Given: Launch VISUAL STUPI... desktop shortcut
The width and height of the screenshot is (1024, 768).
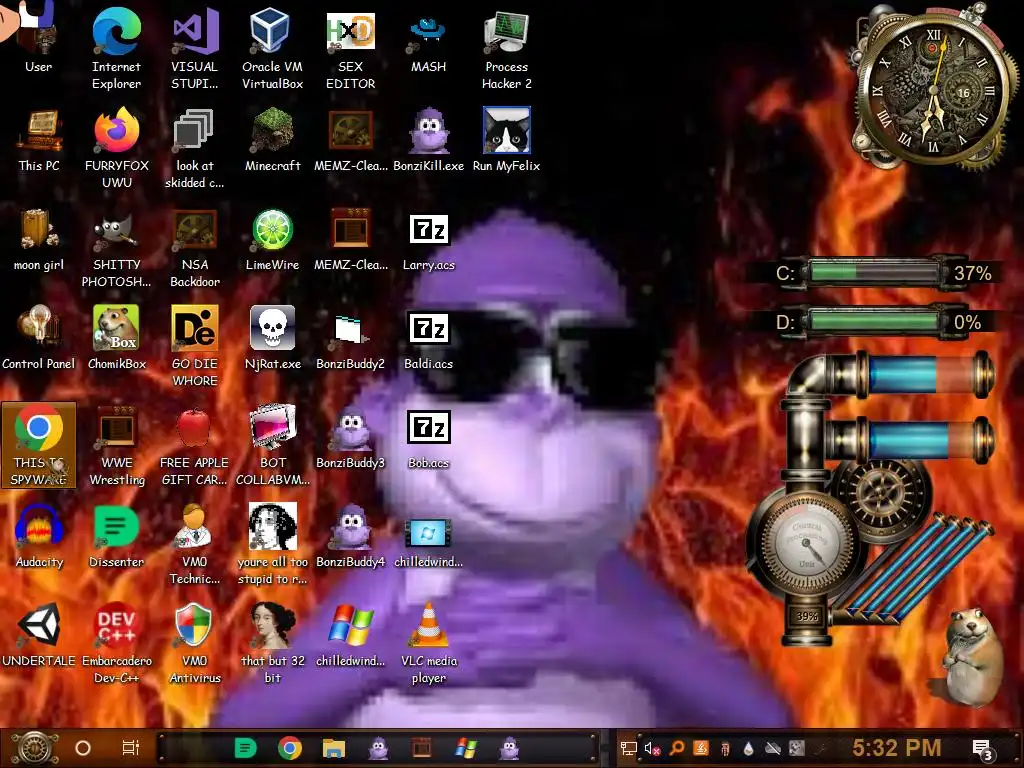Looking at the screenshot, I should (195, 48).
